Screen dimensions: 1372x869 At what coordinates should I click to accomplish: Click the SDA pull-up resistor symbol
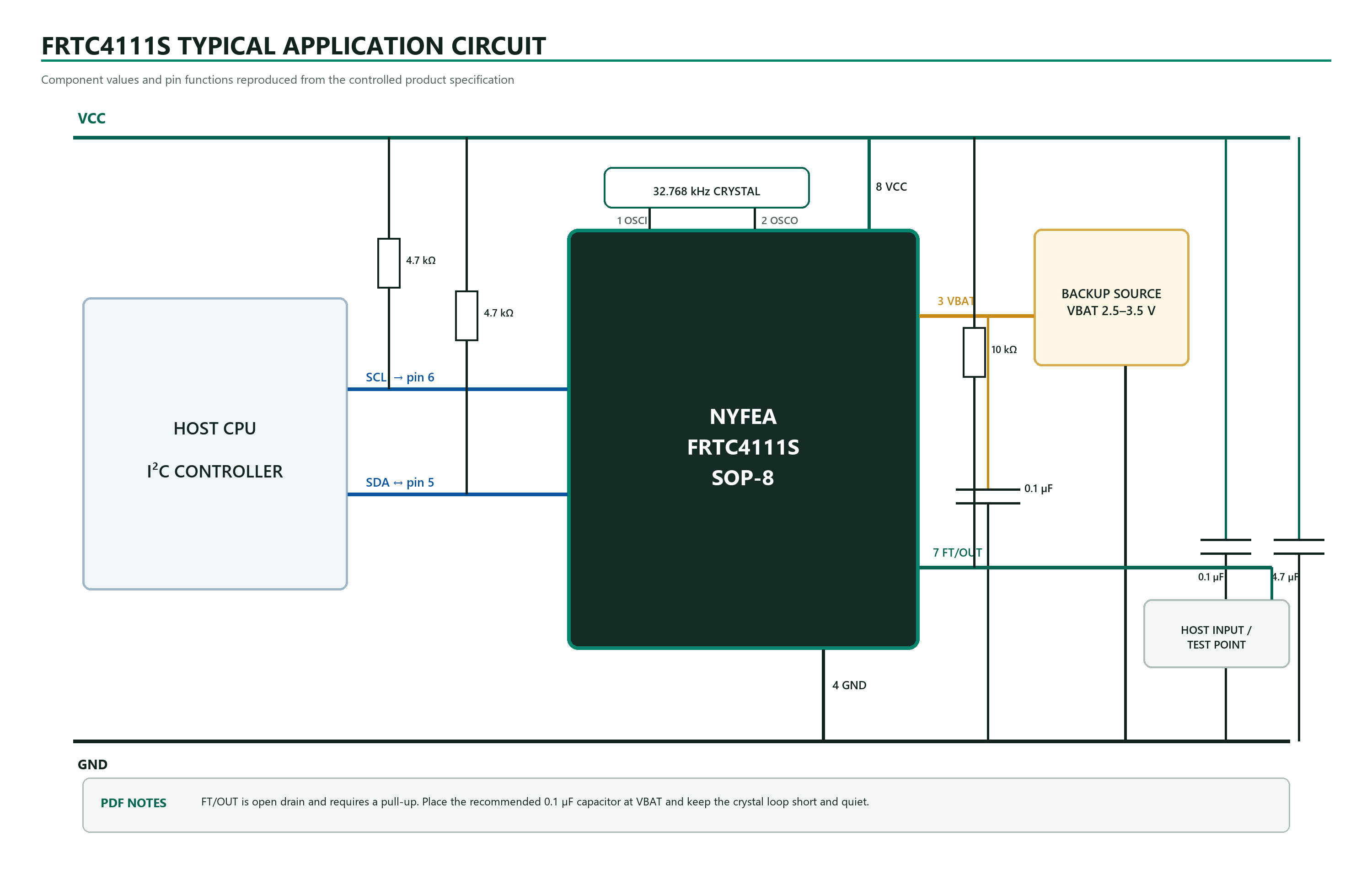466,316
